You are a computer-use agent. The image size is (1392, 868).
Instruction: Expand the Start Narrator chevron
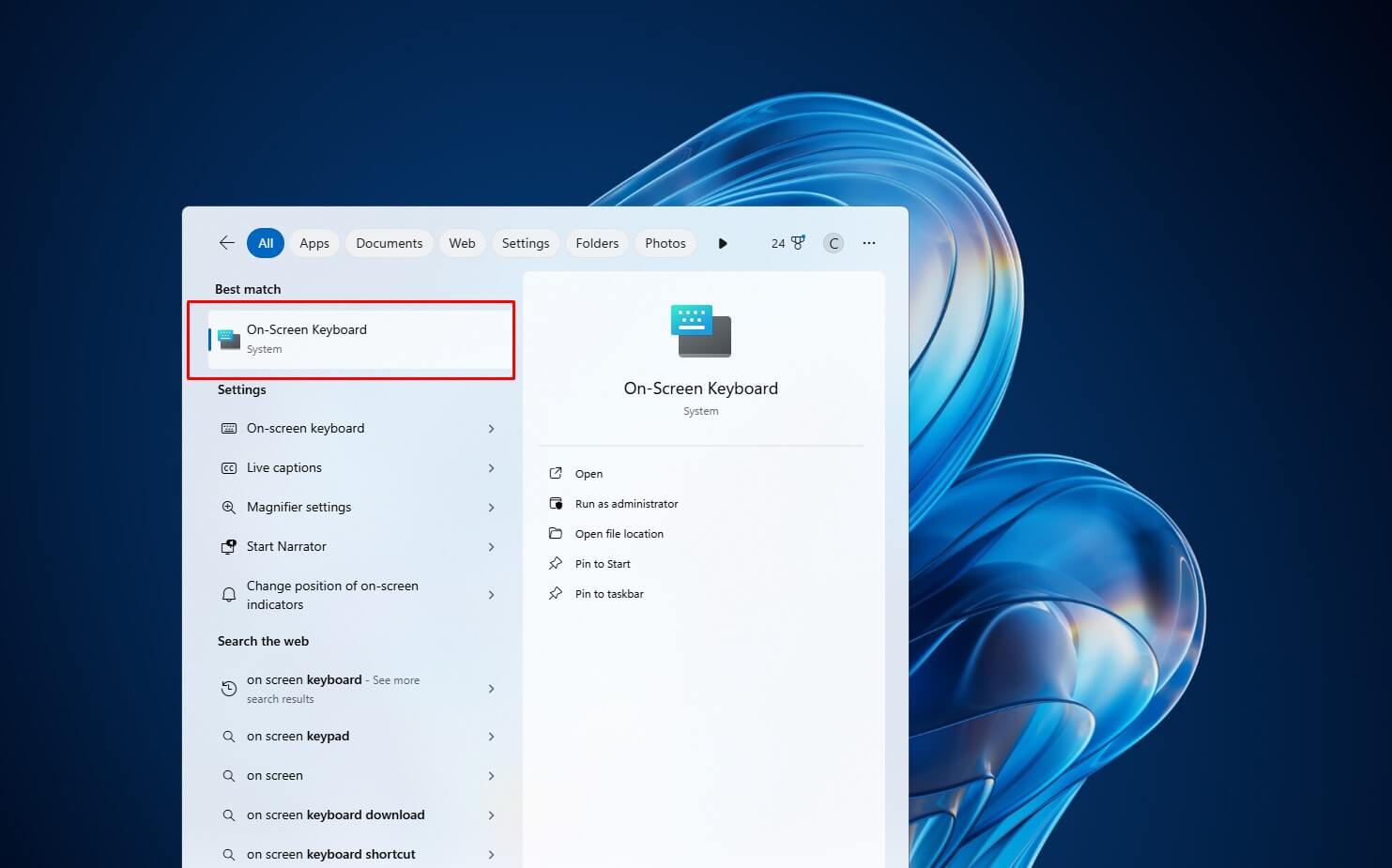click(491, 547)
